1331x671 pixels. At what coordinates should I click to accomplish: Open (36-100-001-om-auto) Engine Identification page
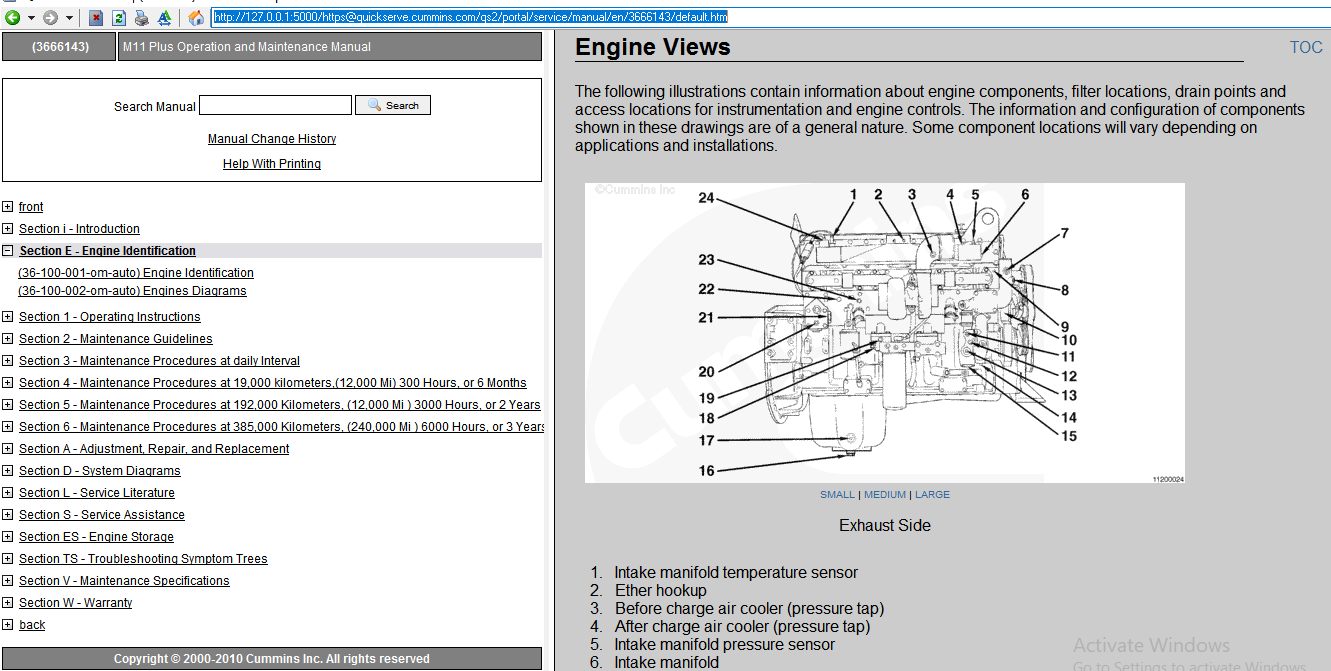tap(136, 273)
